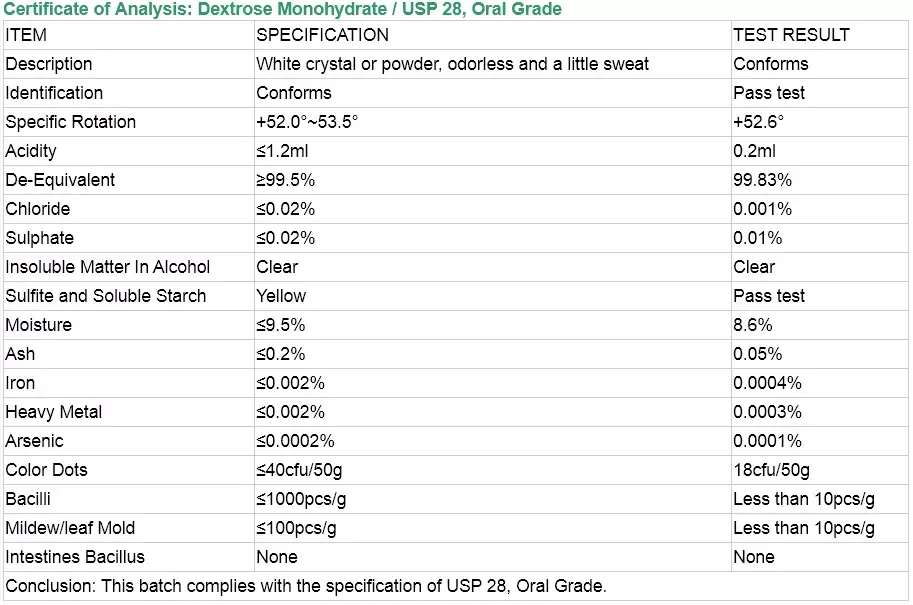The width and height of the screenshot is (913, 605).
Task: Select the Heavy Metal row label
Action: (x=54, y=412)
